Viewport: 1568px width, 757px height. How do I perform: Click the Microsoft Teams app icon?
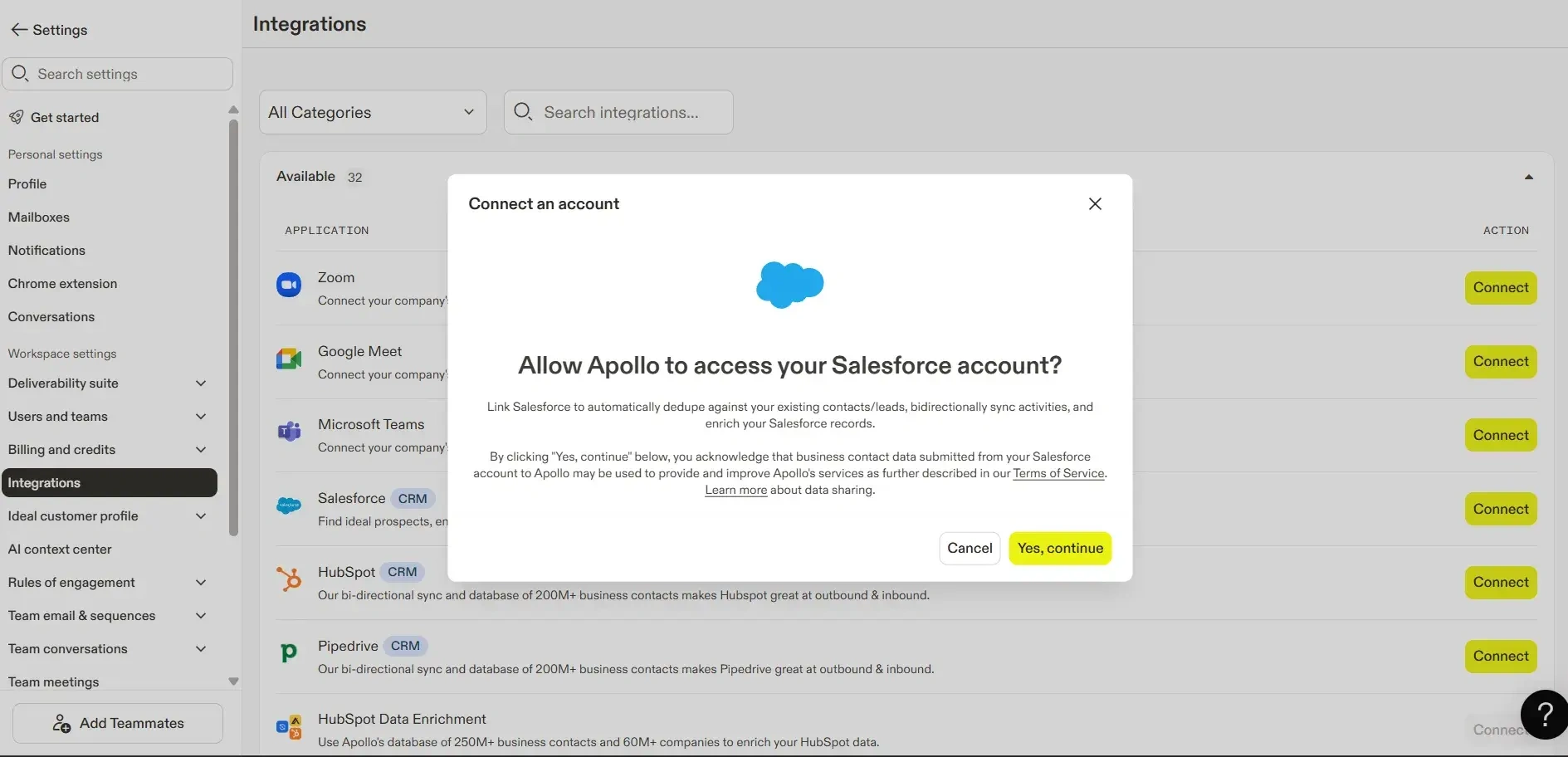click(x=289, y=432)
